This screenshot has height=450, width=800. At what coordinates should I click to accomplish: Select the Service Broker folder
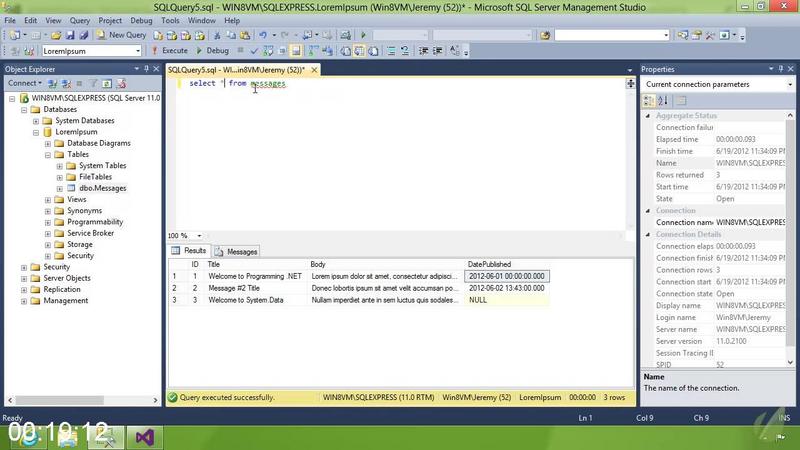[90, 233]
